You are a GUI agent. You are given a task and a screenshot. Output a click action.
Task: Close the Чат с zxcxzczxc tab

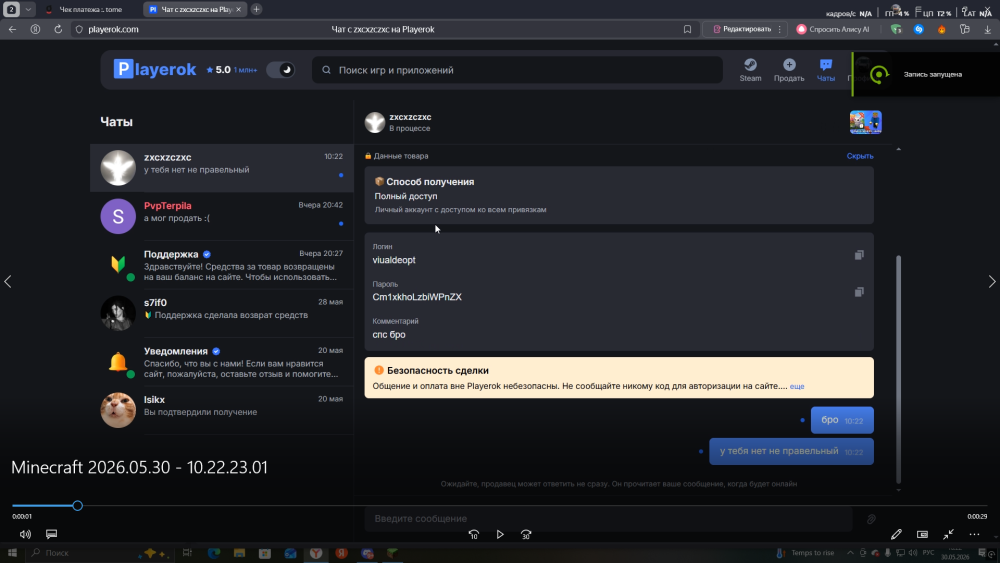coord(239,10)
